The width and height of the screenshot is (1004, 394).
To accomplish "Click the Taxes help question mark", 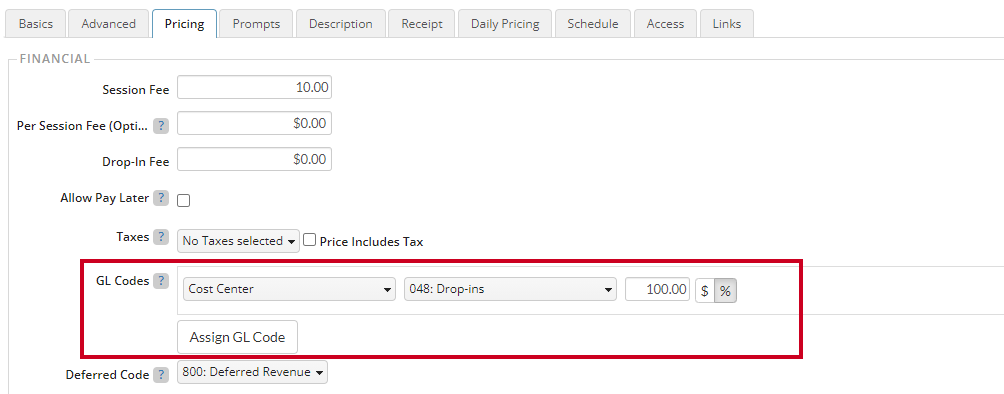I will (x=161, y=236).
